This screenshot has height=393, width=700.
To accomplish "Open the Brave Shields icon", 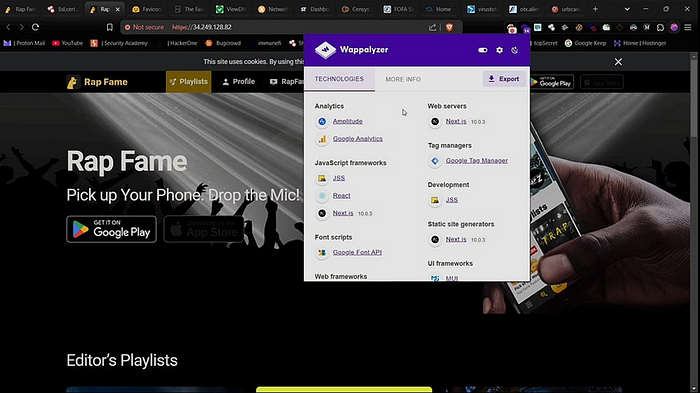I will (450, 27).
